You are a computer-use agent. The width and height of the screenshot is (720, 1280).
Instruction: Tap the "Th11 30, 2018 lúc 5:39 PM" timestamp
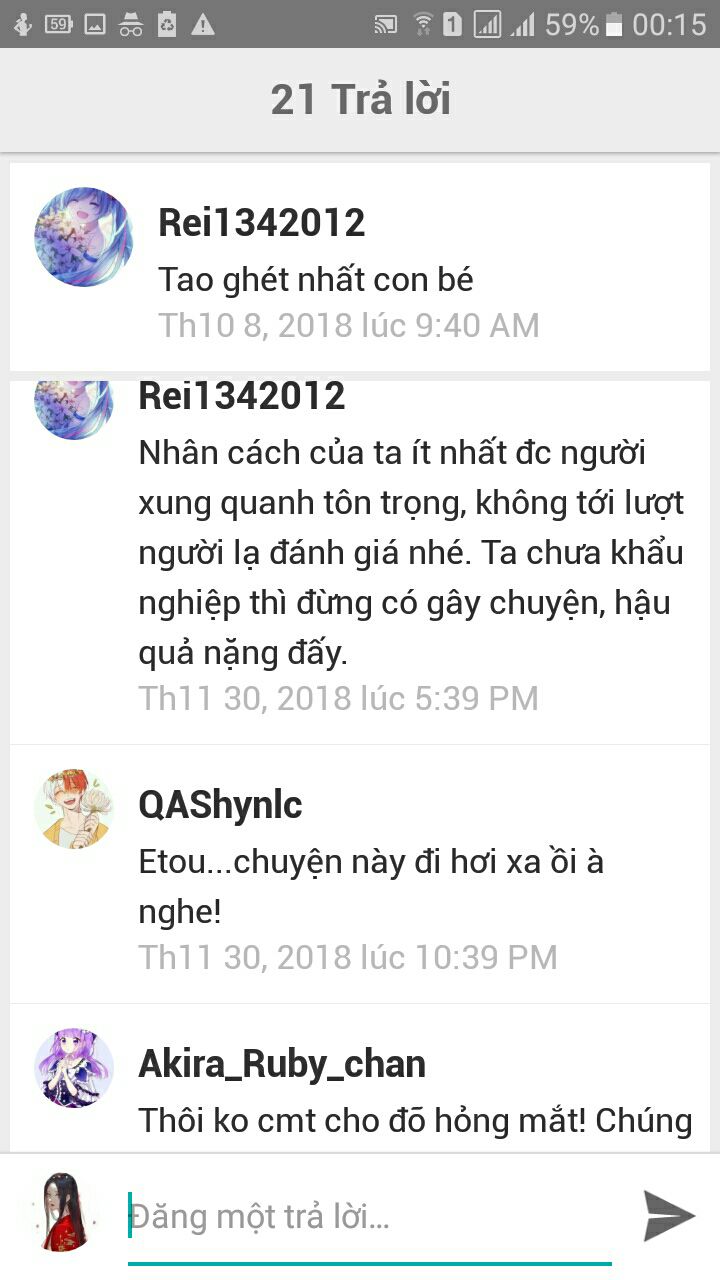(x=339, y=698)
